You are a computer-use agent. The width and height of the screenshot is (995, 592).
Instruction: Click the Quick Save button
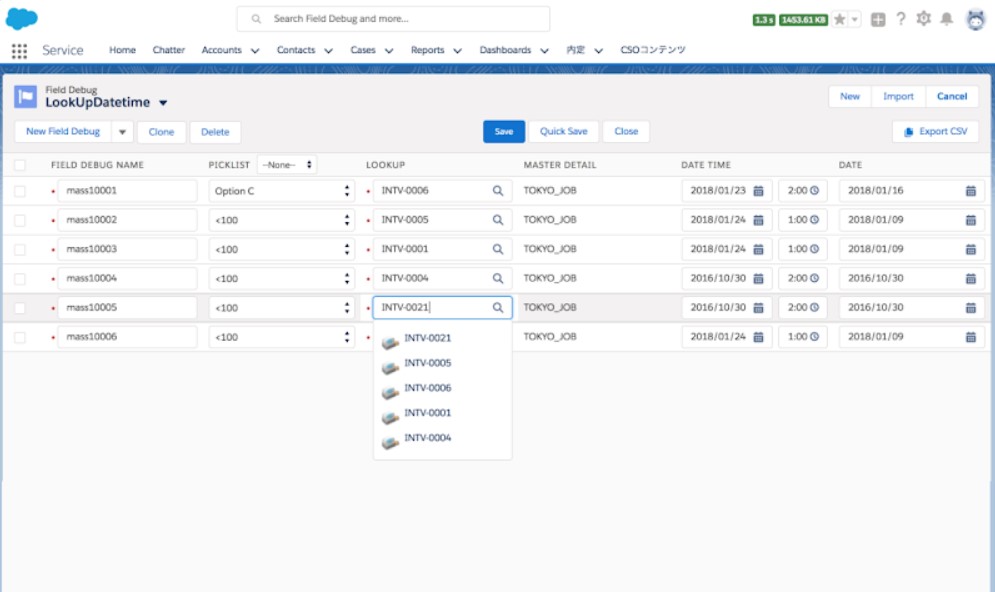(x=563, y=131)
